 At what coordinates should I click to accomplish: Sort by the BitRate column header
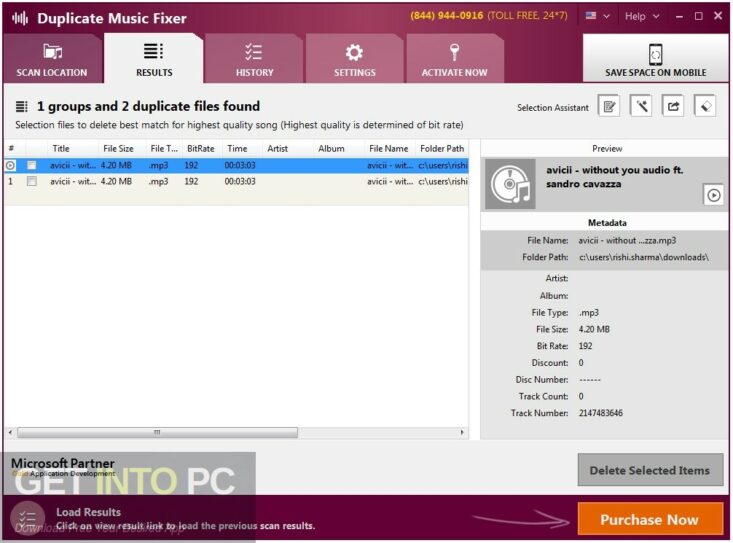tap(201, 149)
